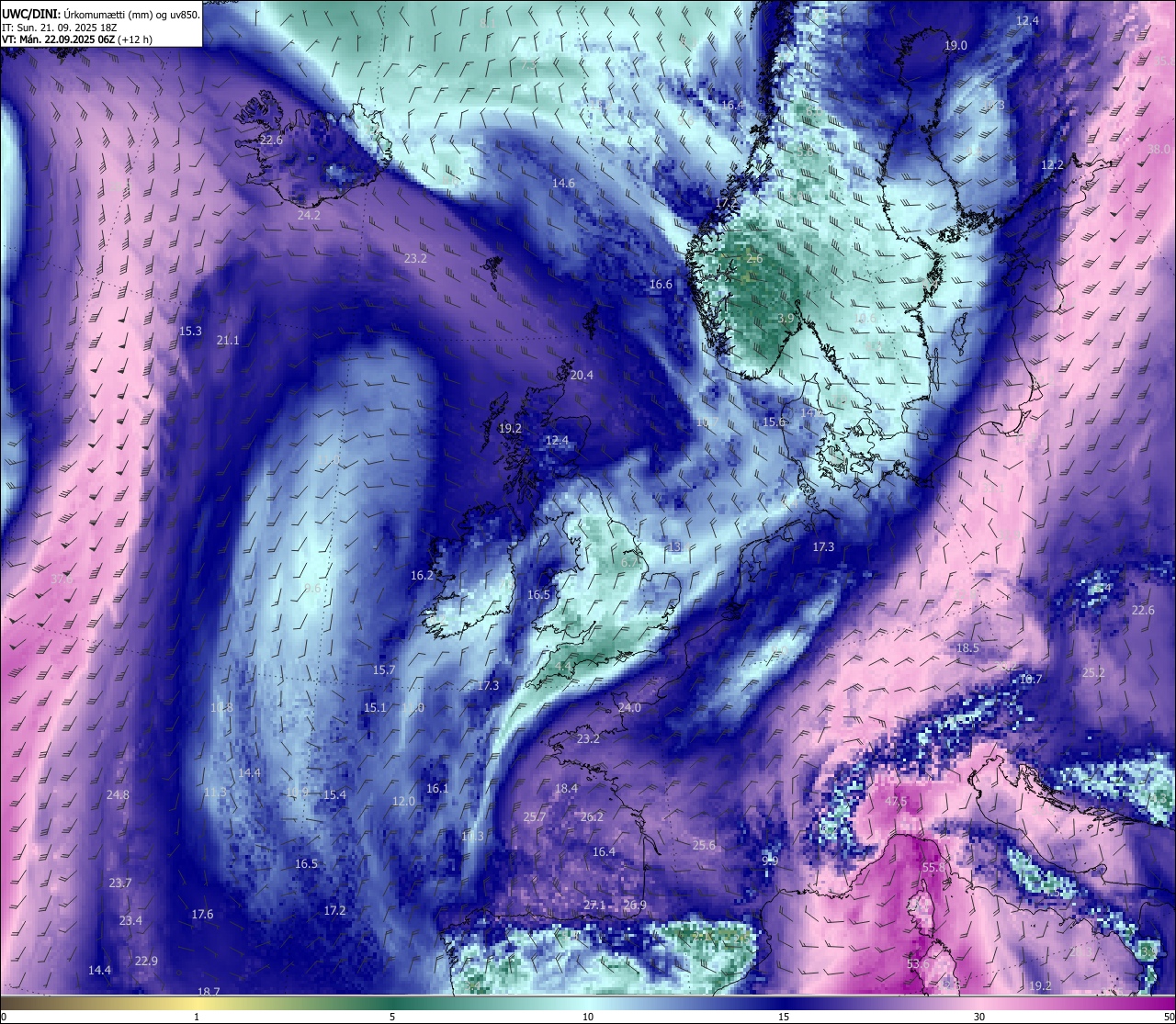Click the 38.0 value at right edge
The width and height of the screenshot is (1176, 1024).
click(x=1159, y=149)
